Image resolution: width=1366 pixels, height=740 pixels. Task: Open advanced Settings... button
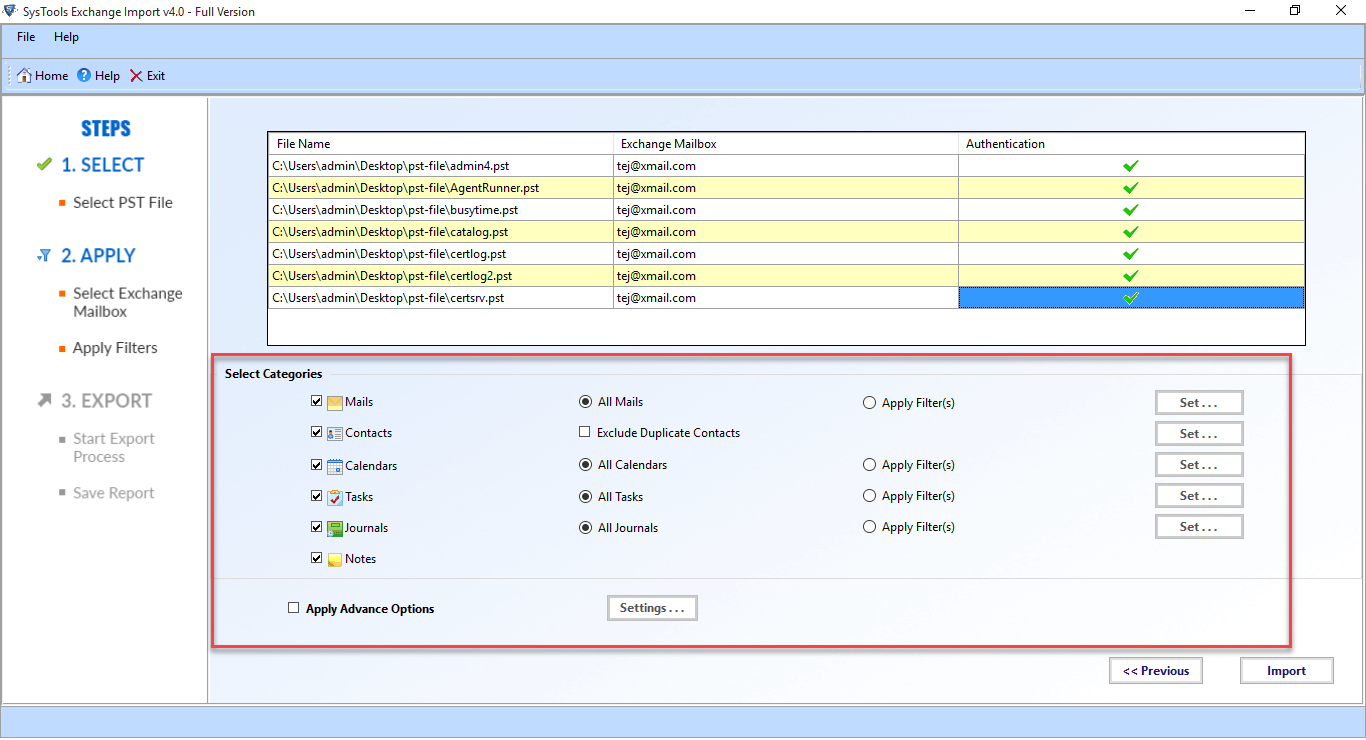651,608
